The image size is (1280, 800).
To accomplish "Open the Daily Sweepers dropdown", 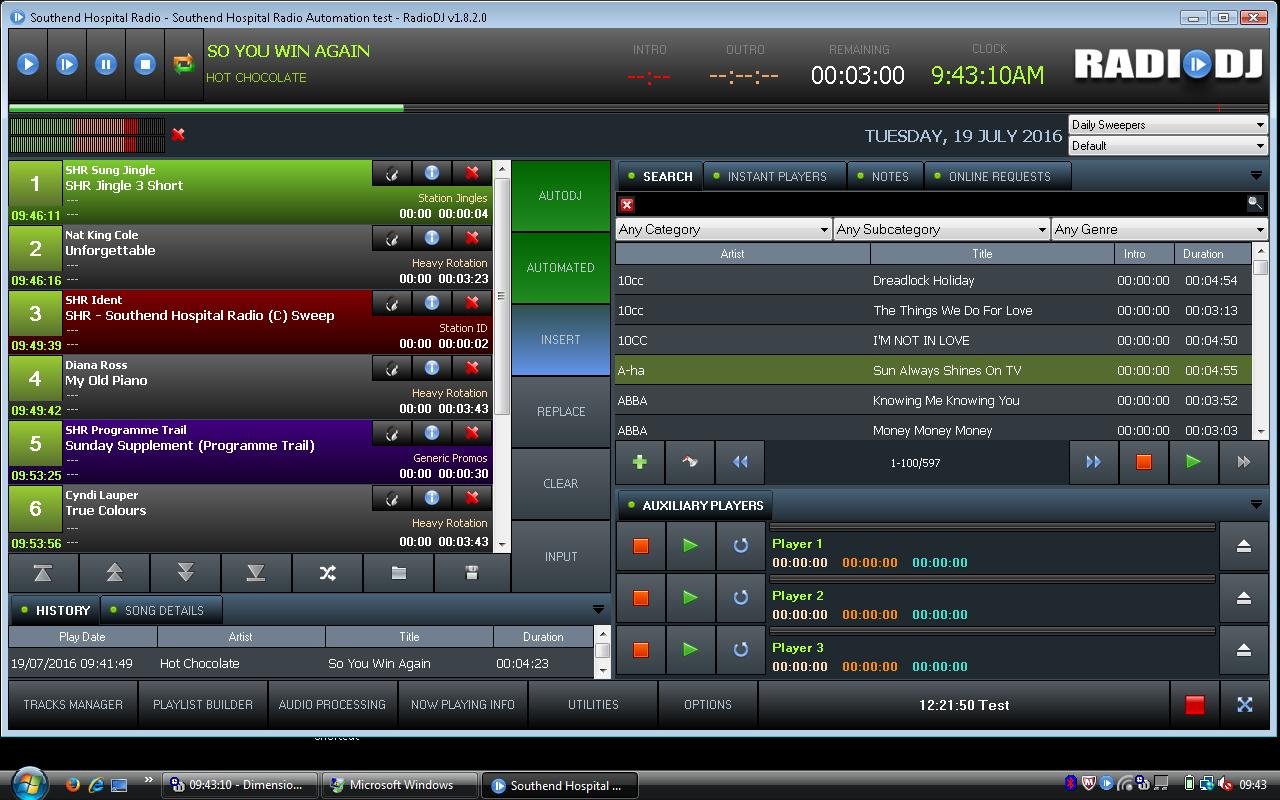I will coord(1168,125).
